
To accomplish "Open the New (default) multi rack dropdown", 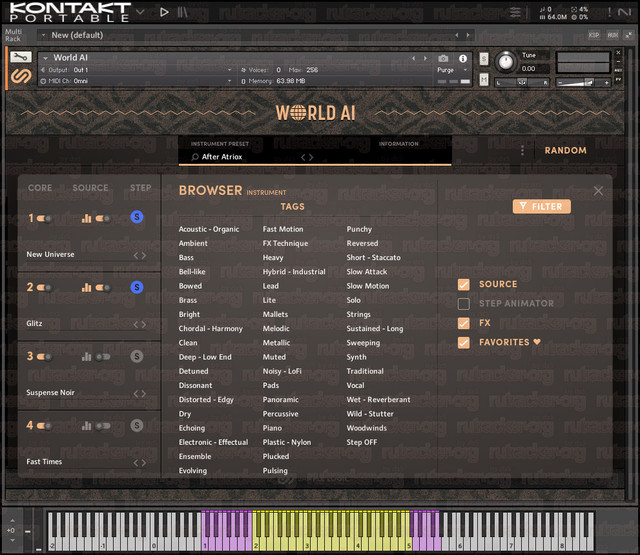I will pos(43,36).
